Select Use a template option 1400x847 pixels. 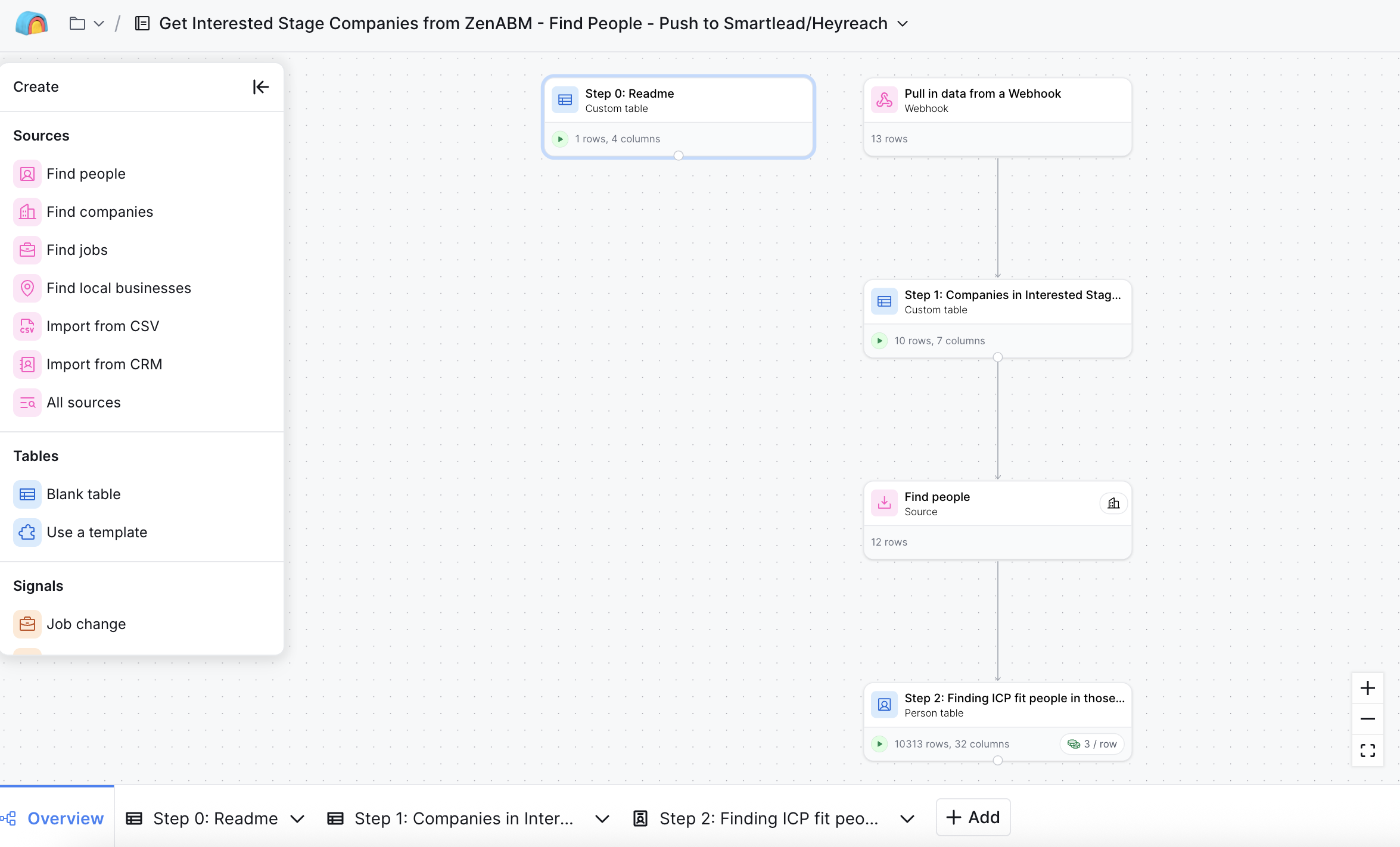tap(97, 533)
